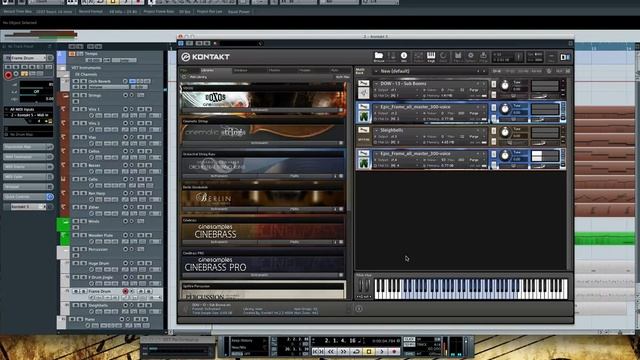The image size is (640, 360).
Task: Open Frame Drum track name dropdown in inspector
Action: (28, 58)
